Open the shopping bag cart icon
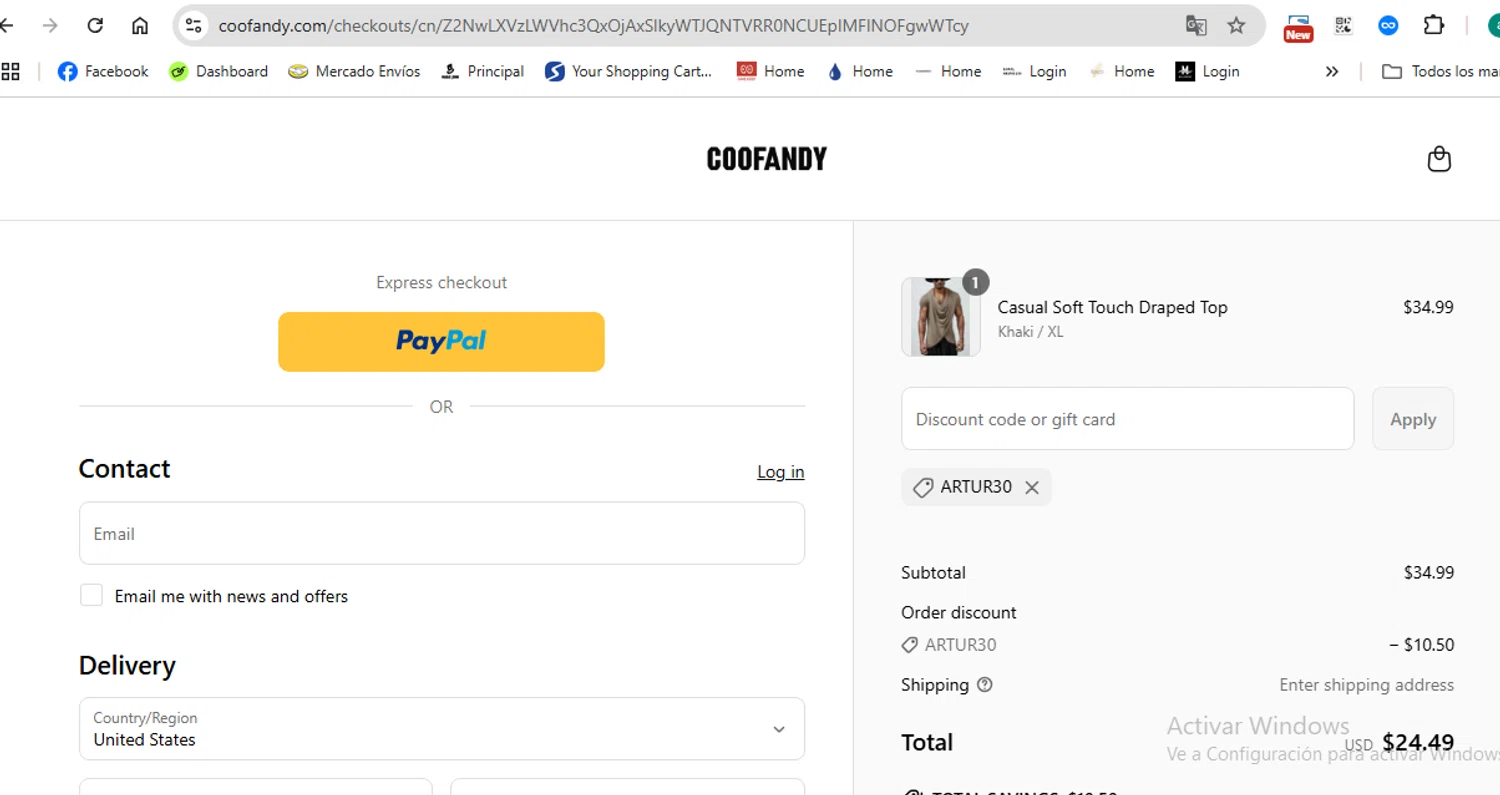The image size is (1500, 795). pyautogui.click(x=1439, y=159)
